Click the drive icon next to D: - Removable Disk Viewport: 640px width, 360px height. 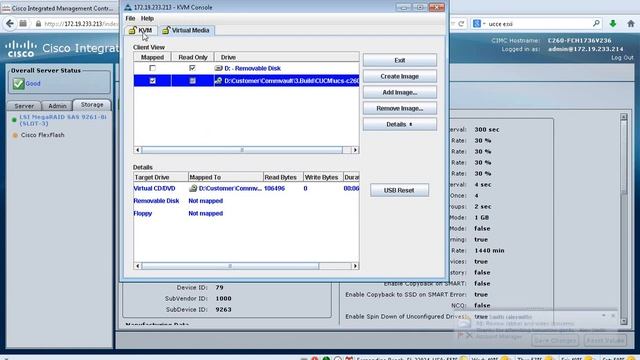point(218,68)
